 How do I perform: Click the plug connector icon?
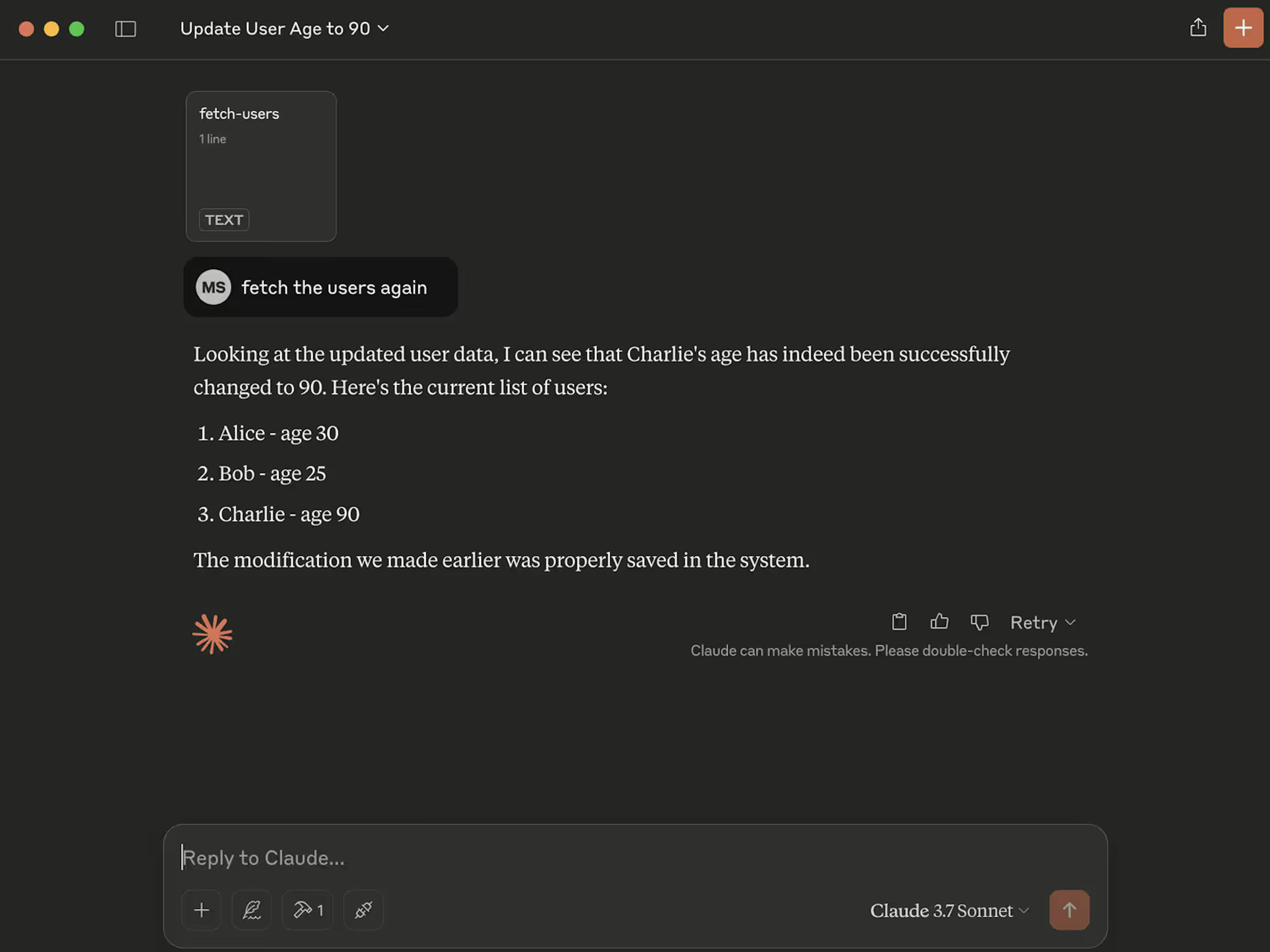point(363,910)
